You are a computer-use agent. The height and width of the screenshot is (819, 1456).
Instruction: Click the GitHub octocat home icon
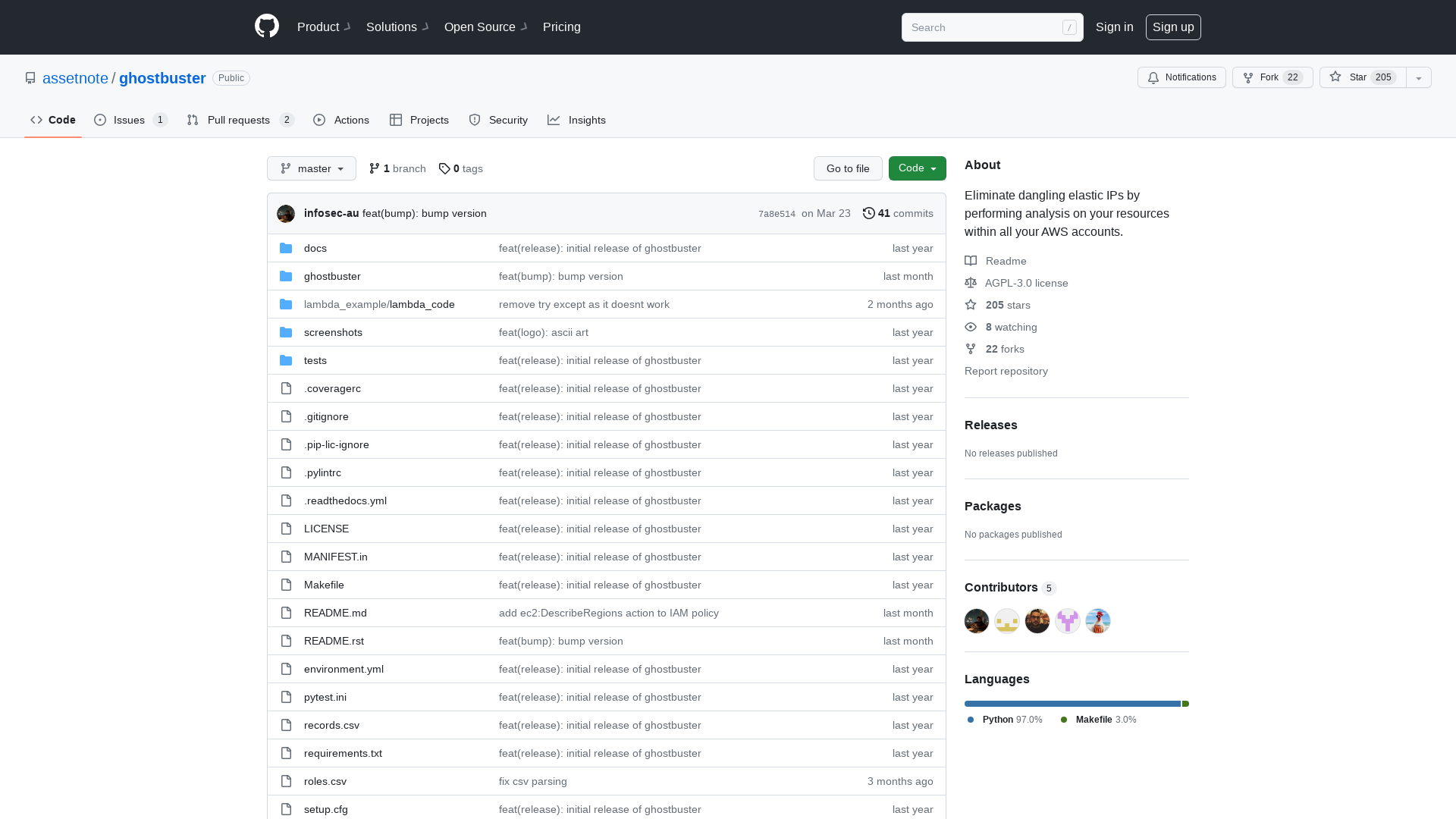(266, 27)
